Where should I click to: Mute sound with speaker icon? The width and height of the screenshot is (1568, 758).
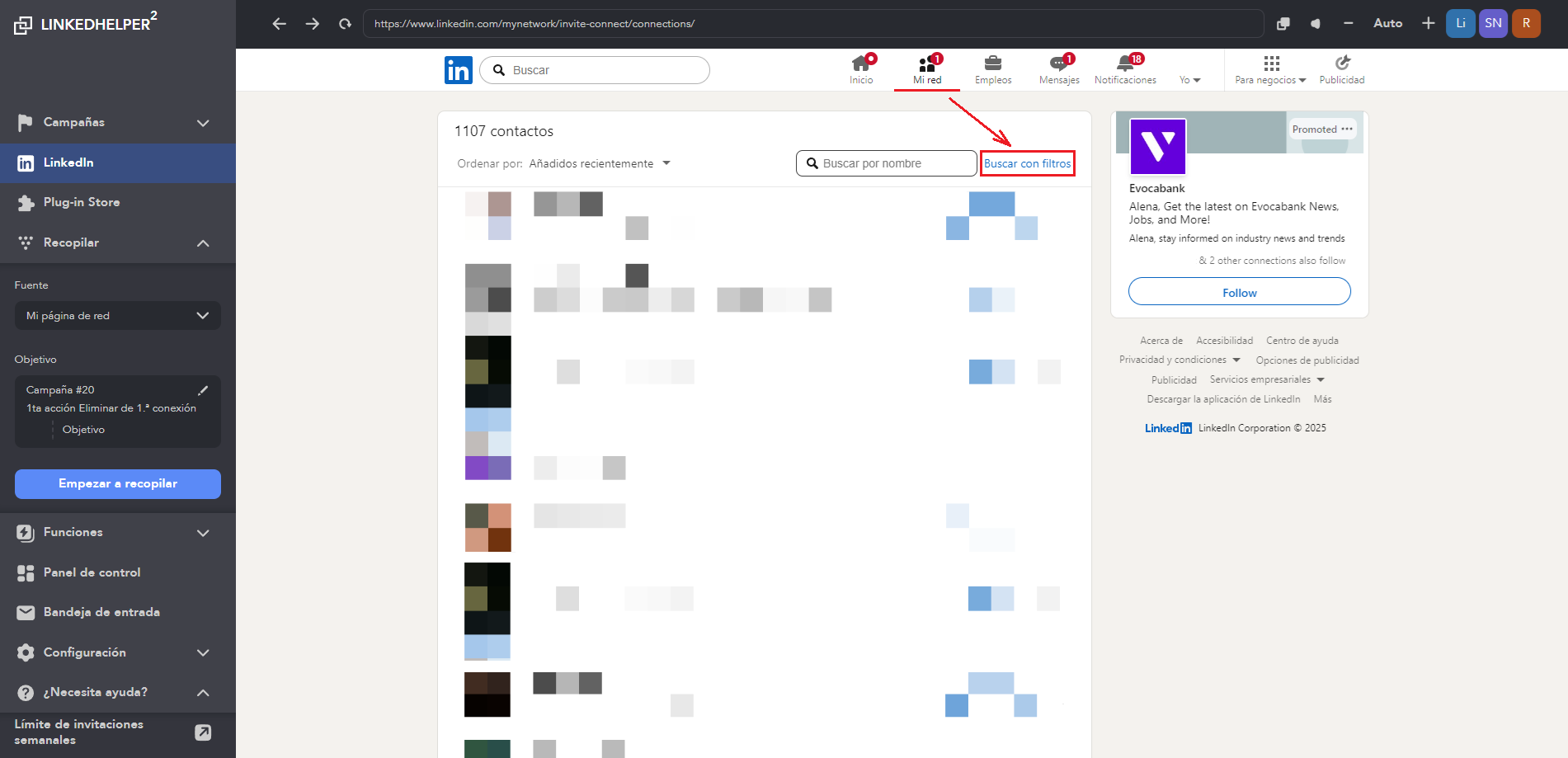click(x=1316, y=24)
